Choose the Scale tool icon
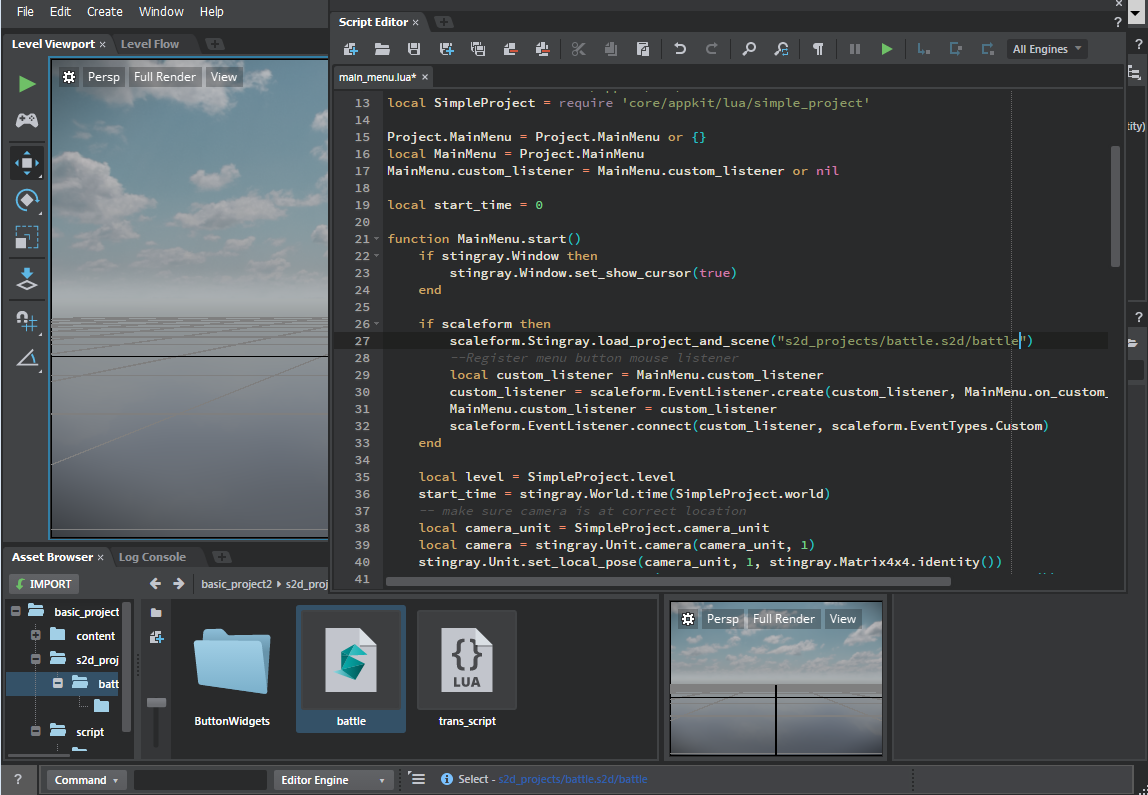1148x795 pixels. coord(27,237)
